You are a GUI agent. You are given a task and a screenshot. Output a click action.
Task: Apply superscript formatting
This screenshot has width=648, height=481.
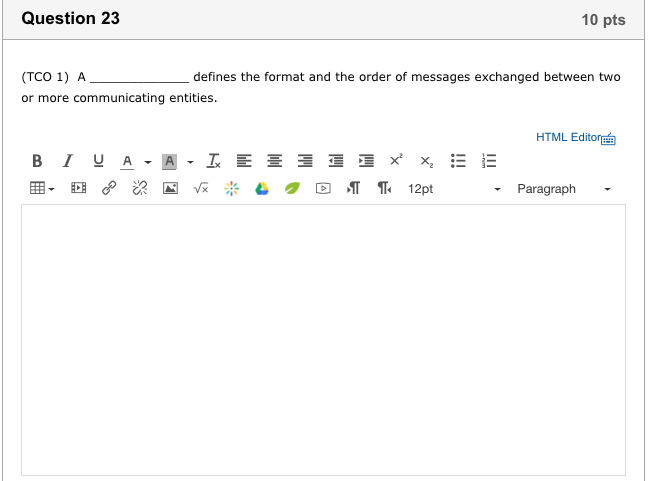[x=396, y=160]
